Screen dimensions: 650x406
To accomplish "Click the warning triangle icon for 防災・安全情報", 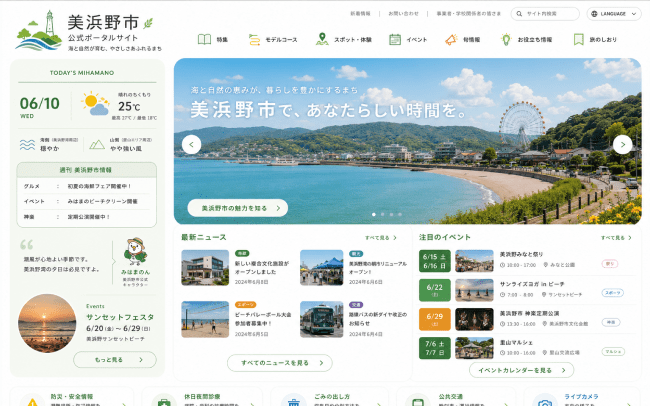I will coord(32,401).
